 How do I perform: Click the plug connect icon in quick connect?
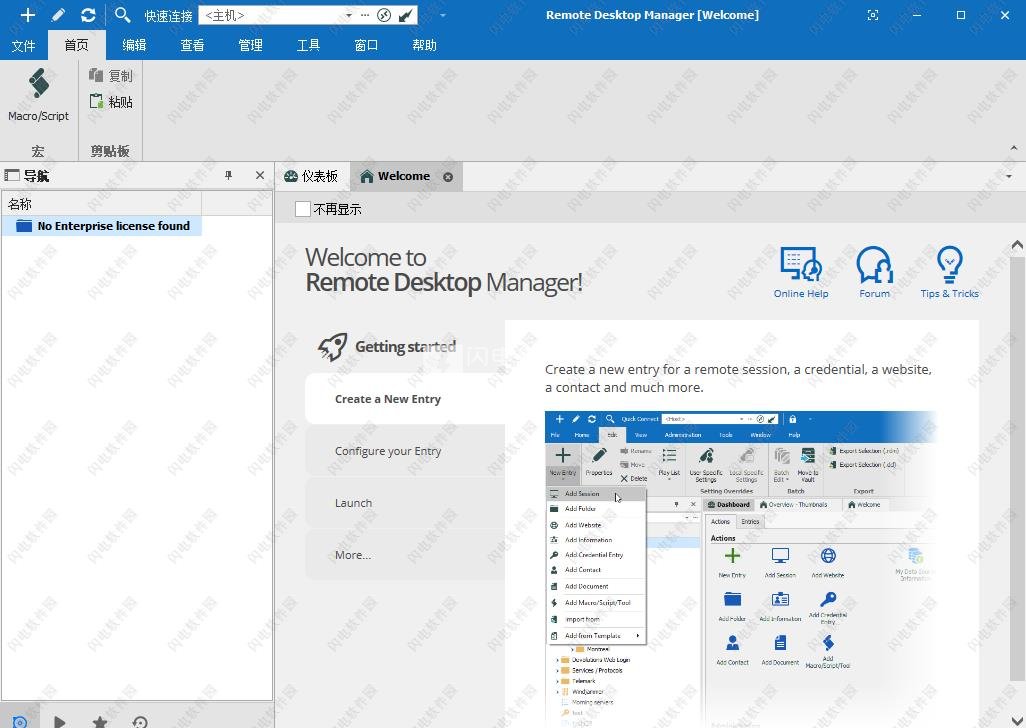tap(406, 15)
